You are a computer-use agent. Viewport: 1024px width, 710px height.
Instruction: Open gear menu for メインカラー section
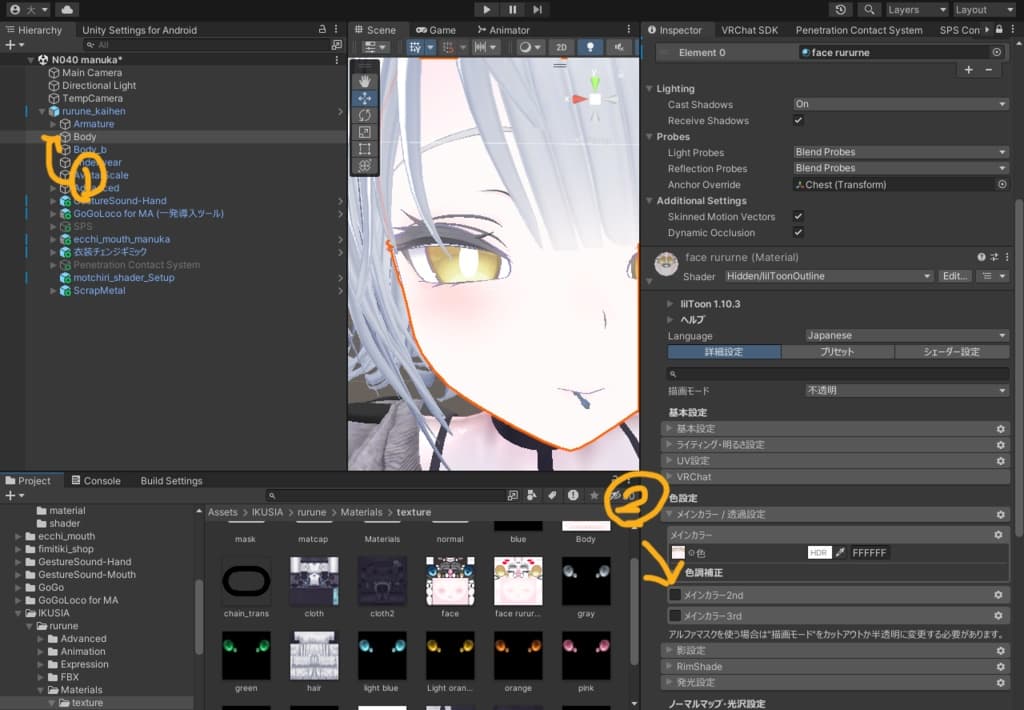(x=998, y=535)
